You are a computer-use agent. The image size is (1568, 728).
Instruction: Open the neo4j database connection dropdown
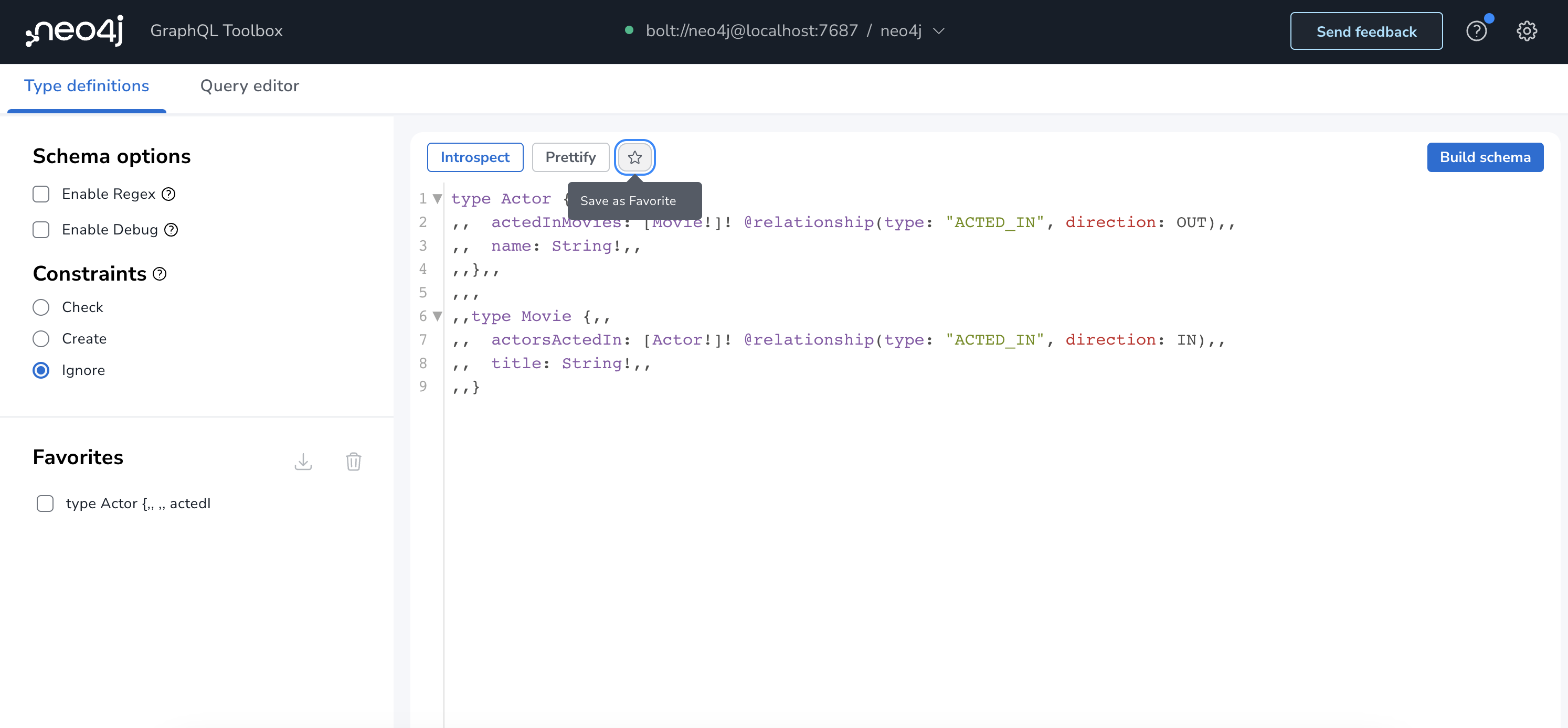(x=939, y=31)
